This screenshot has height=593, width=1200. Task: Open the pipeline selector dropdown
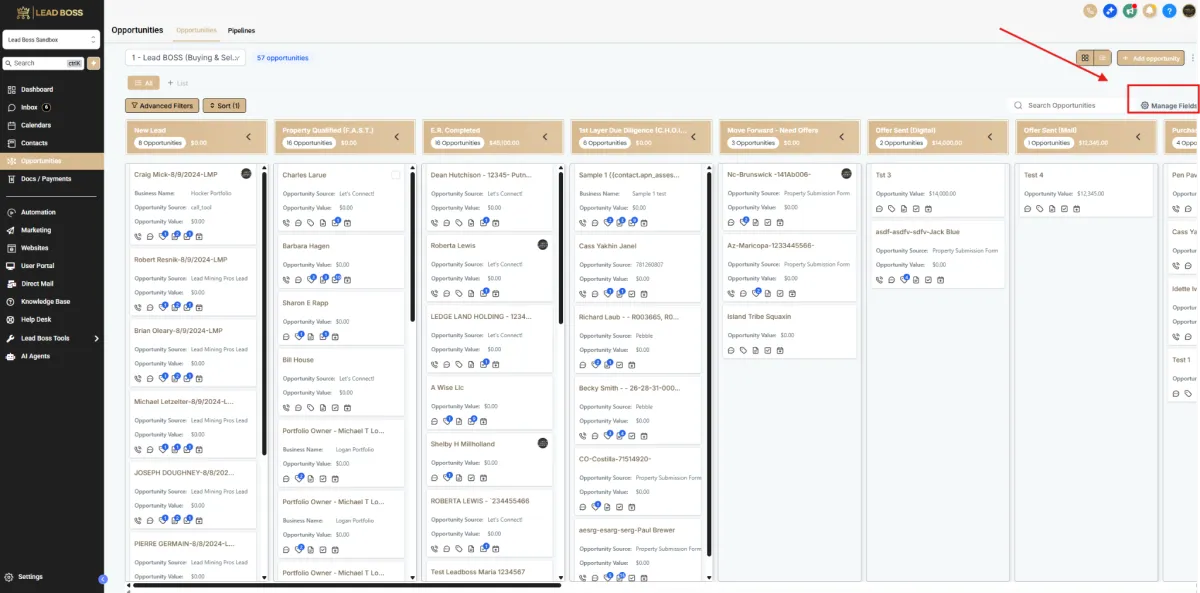tap(185, 58)
